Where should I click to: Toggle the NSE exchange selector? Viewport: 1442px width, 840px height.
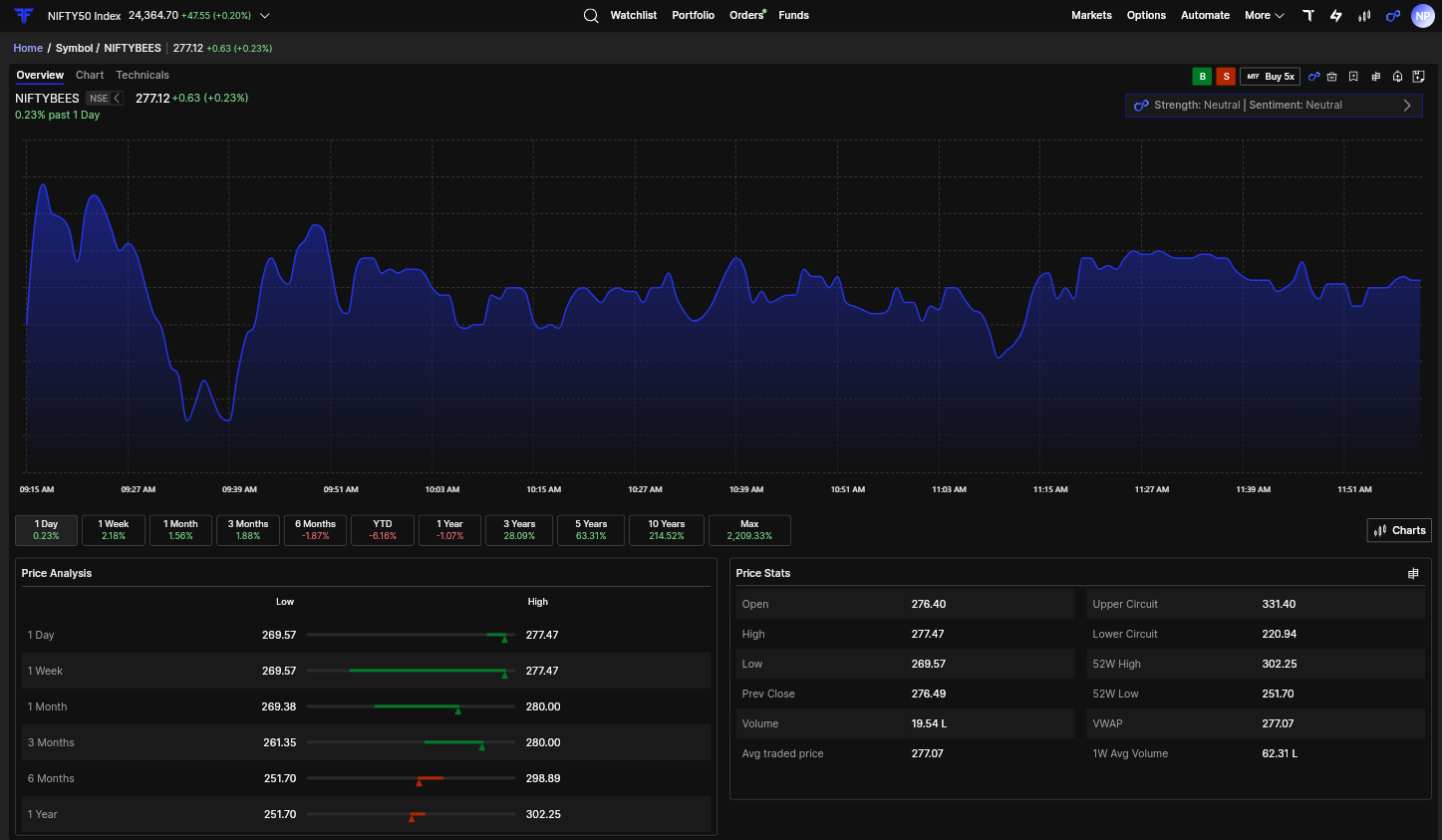[x=105, y=99]
